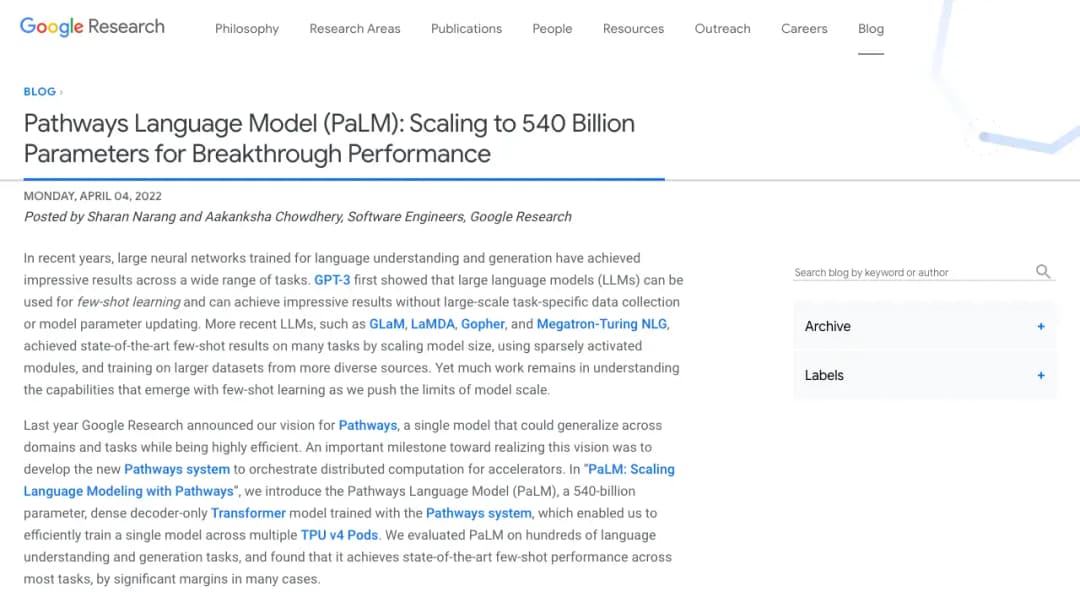Go to the Publications page
1080x608 pixels.
coord(466,28)
